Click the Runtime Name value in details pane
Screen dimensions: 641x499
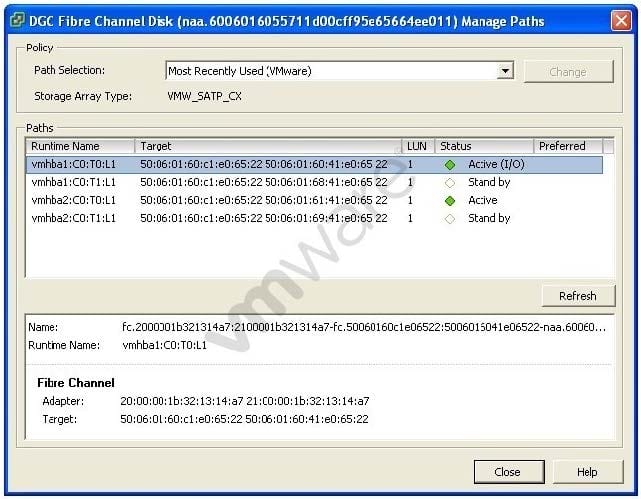(x=164, y=345)
